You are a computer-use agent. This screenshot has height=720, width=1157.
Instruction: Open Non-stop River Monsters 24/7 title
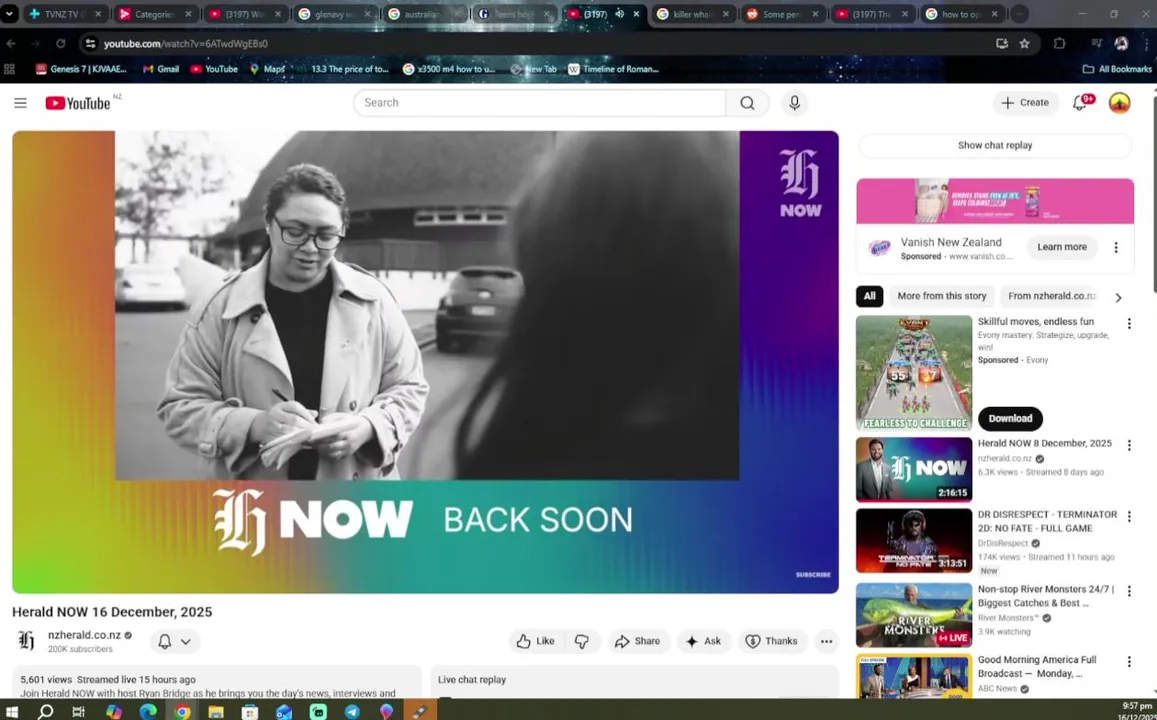(1046, 596)
